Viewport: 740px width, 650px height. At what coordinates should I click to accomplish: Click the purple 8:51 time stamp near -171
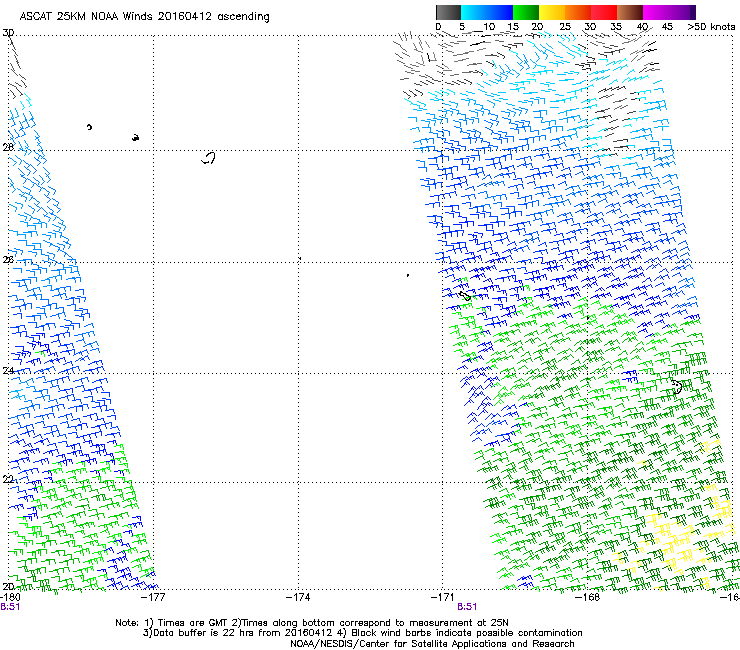(x=467, y=607)
